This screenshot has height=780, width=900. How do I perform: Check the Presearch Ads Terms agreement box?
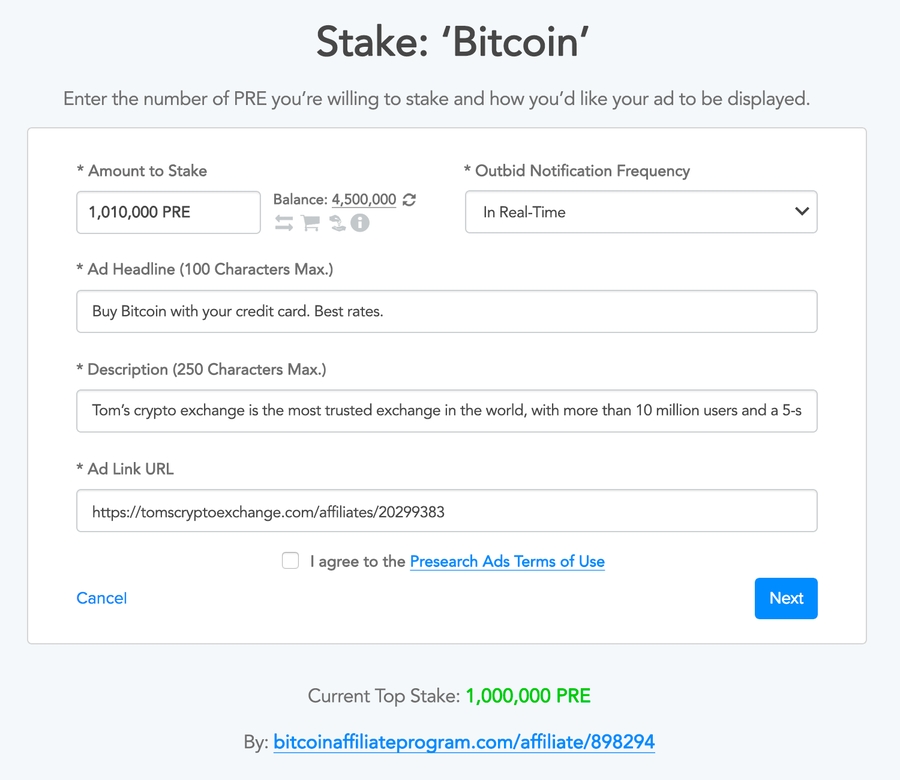(290, 561)
